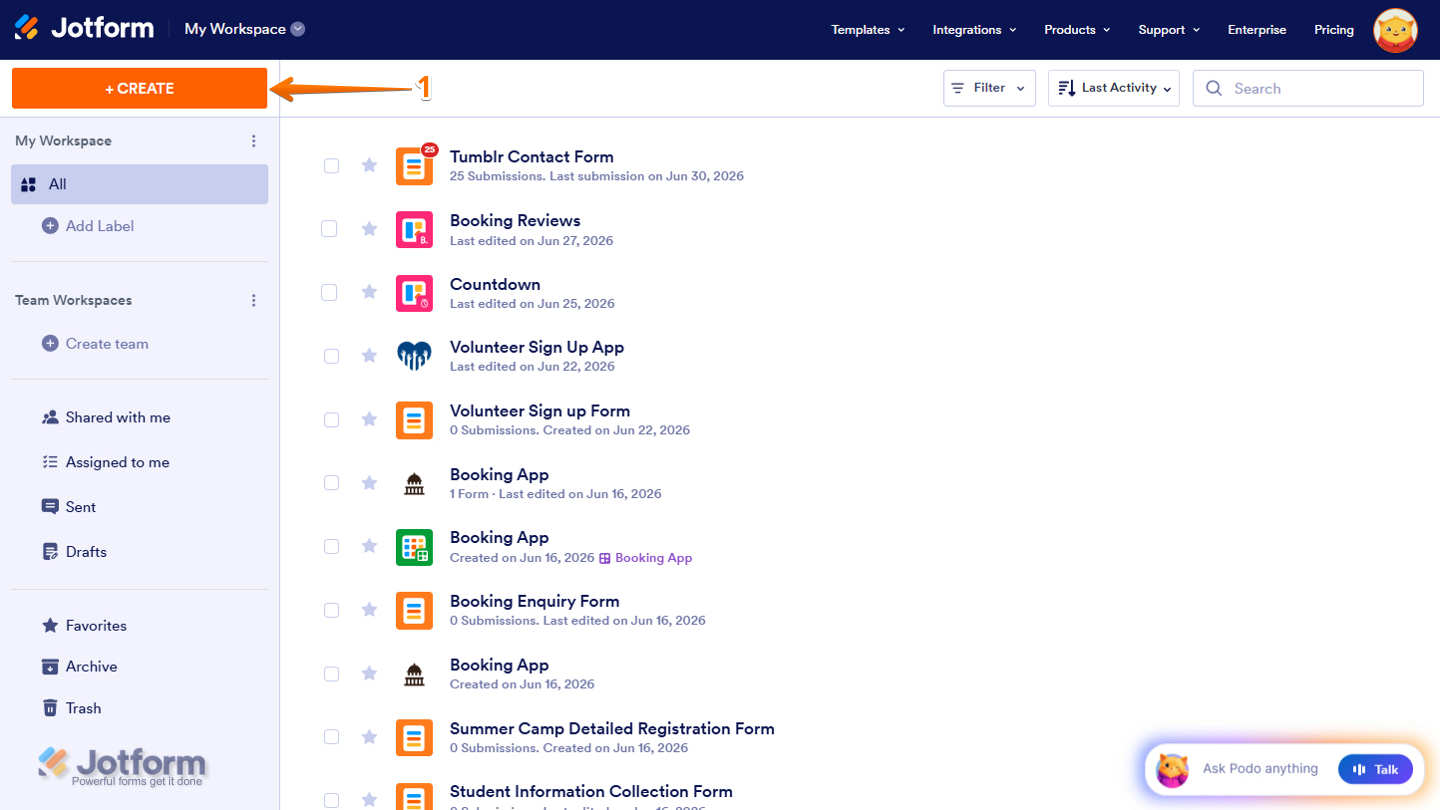Star the Summer Camp Detailed Registration Form
This screenshot has height=810, width=1440.
pyautogui.click(x=369, y=737)
